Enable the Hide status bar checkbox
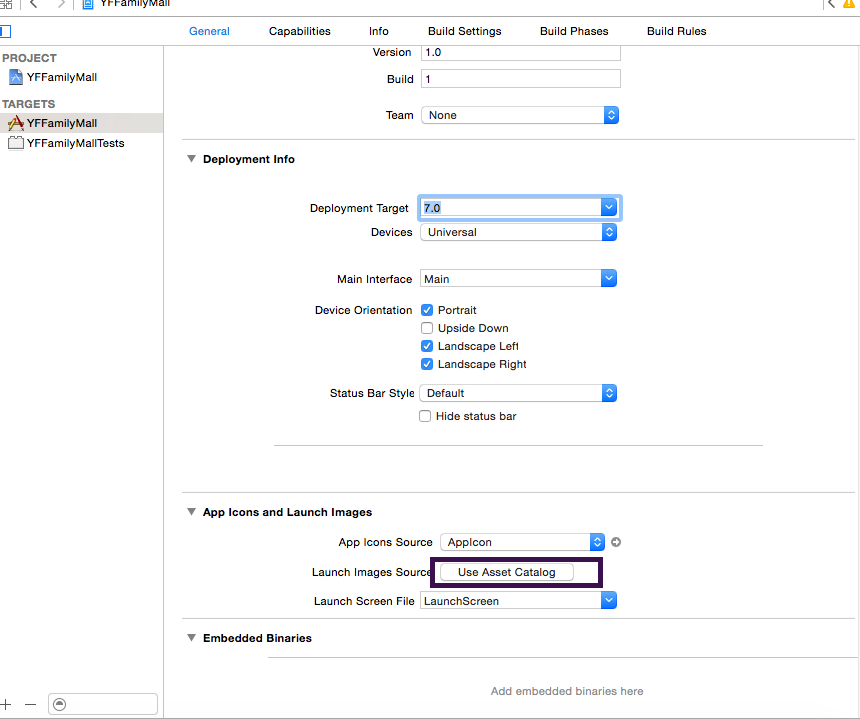Screen dimensions: 860x719 coord(425,416)
